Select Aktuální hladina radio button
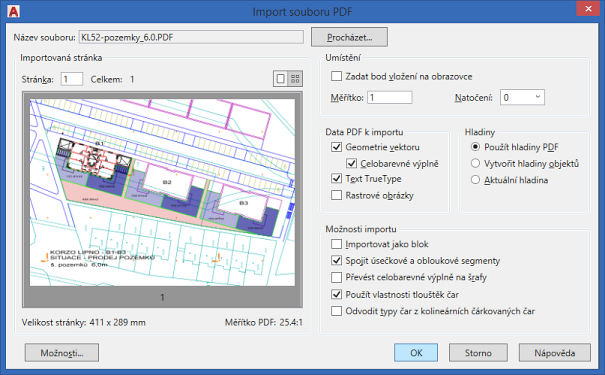Viewport: 605px width, 375px height. (475, 180)
